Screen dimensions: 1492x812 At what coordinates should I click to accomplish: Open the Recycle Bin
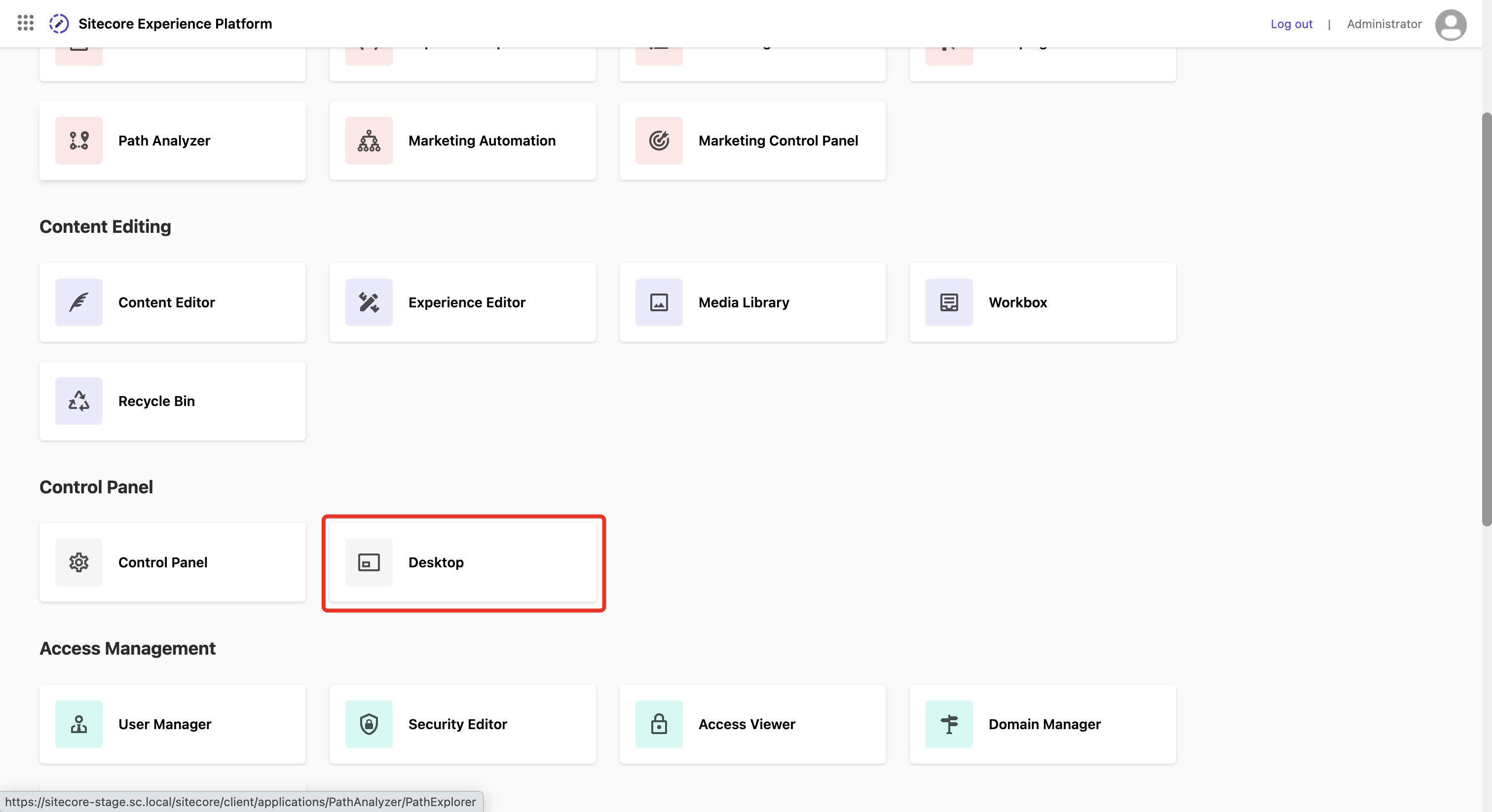coord(173,402)
